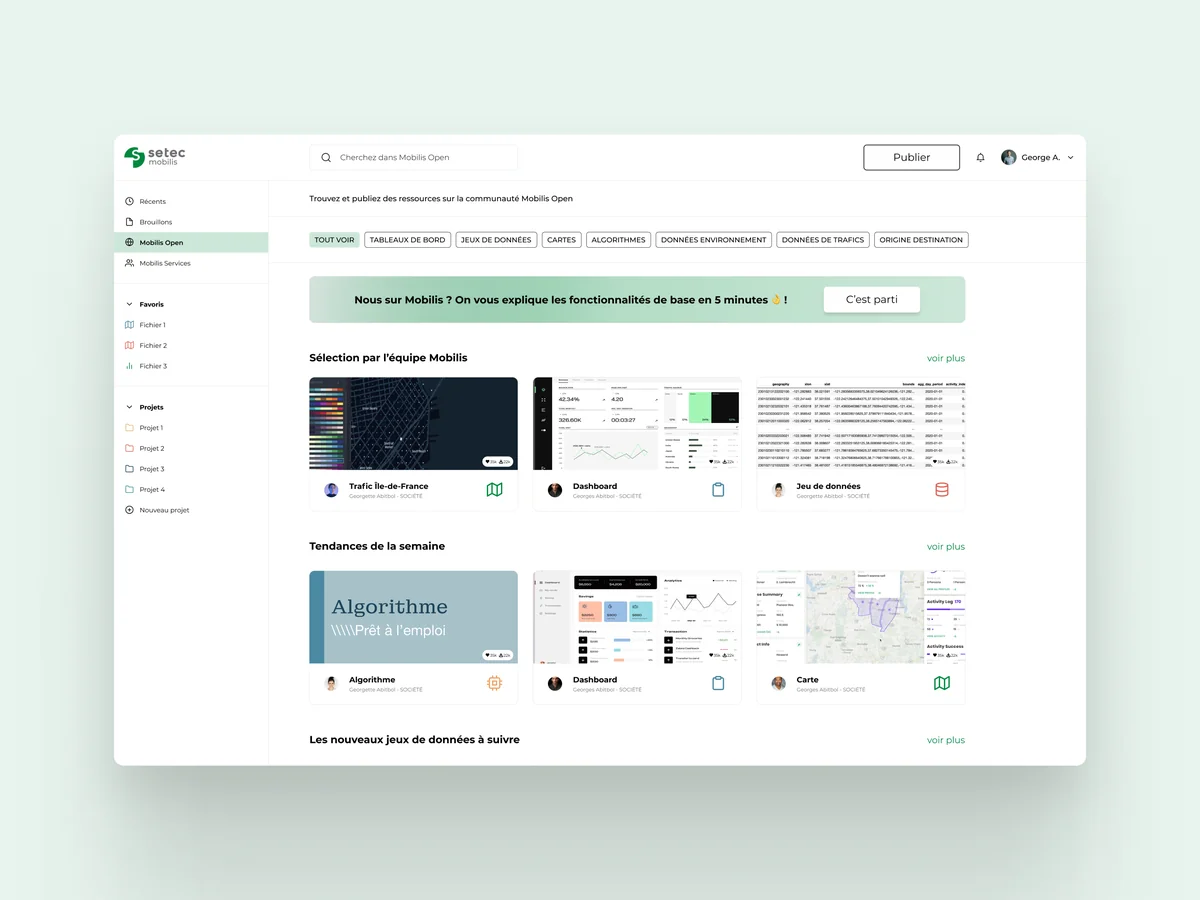Click the document icon beside Brouillons
The width and height of the screenshot is (1200, 900).
point(129,222)
